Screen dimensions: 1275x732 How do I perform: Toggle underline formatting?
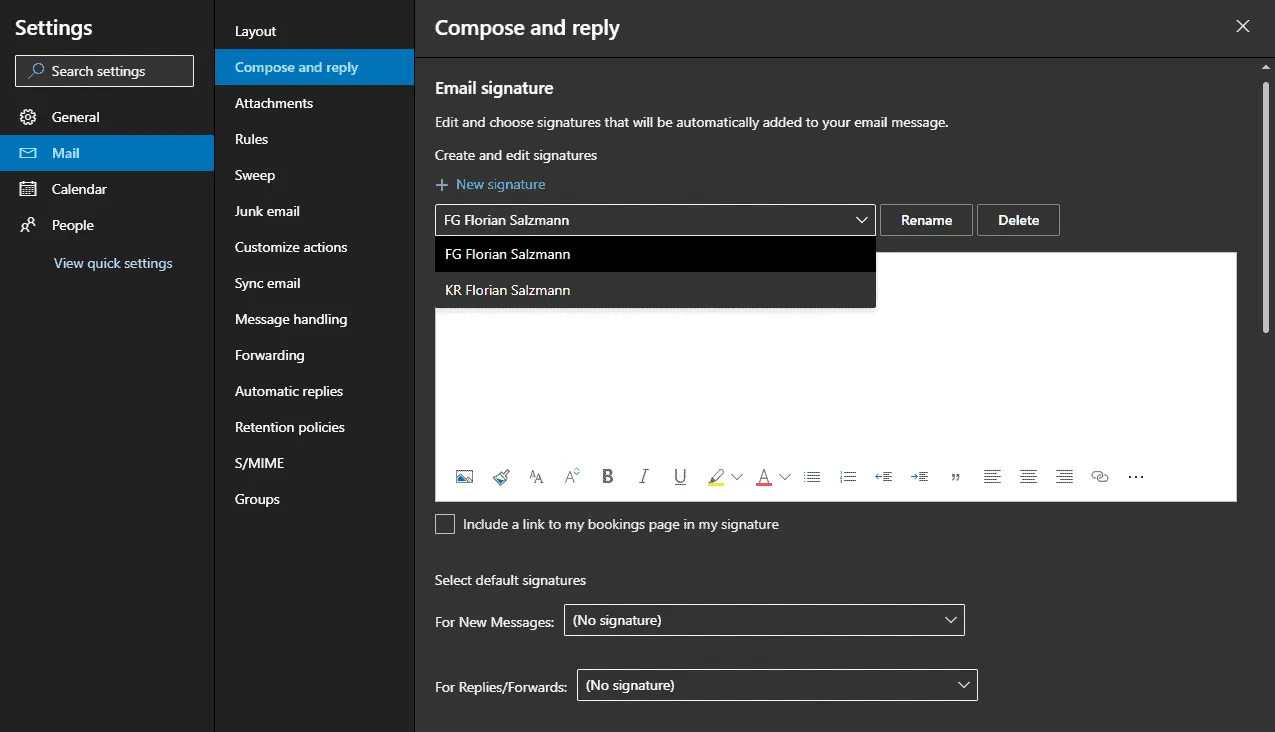click(x=680, y=477)
